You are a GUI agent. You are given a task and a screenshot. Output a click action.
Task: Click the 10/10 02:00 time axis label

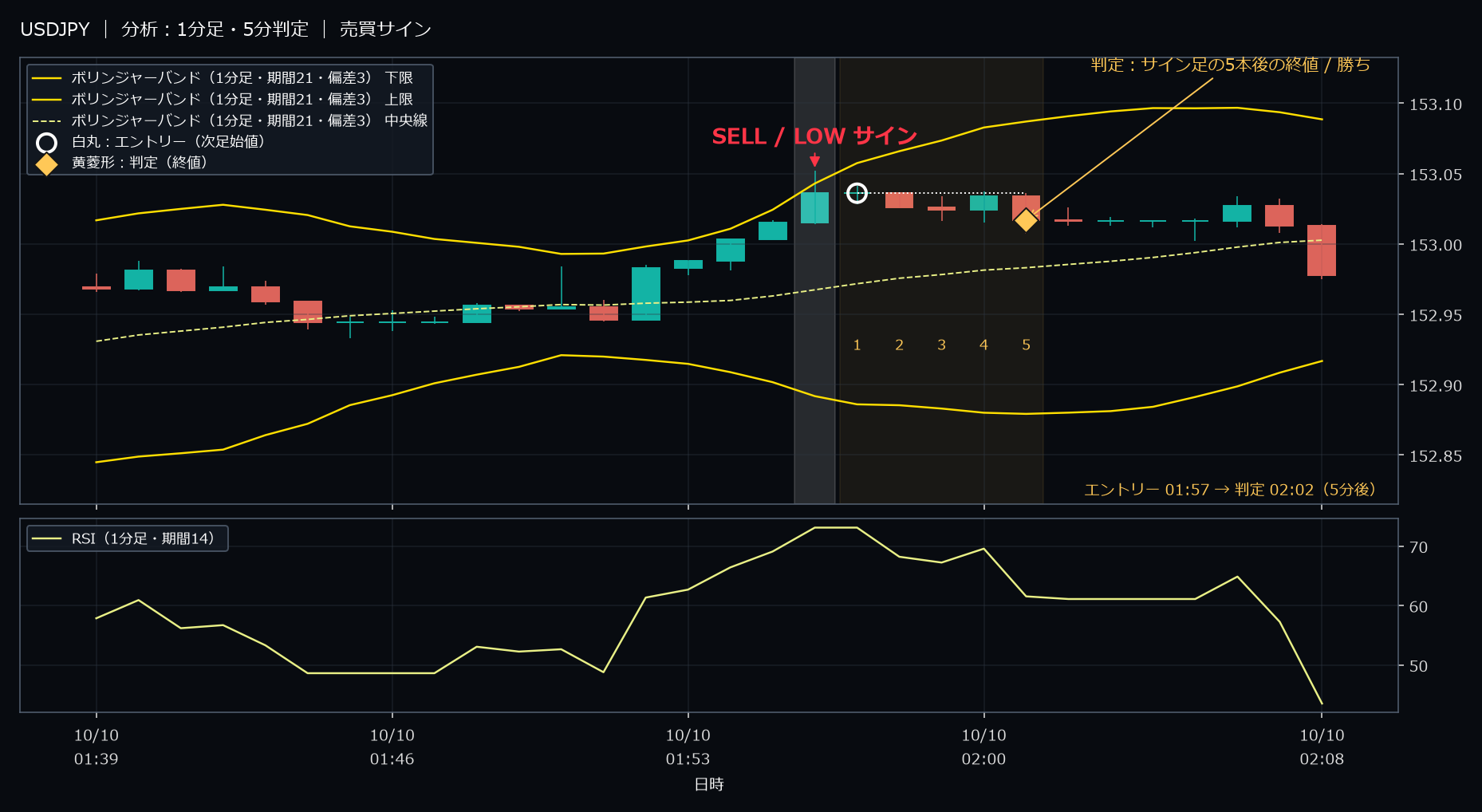(983, 747)
